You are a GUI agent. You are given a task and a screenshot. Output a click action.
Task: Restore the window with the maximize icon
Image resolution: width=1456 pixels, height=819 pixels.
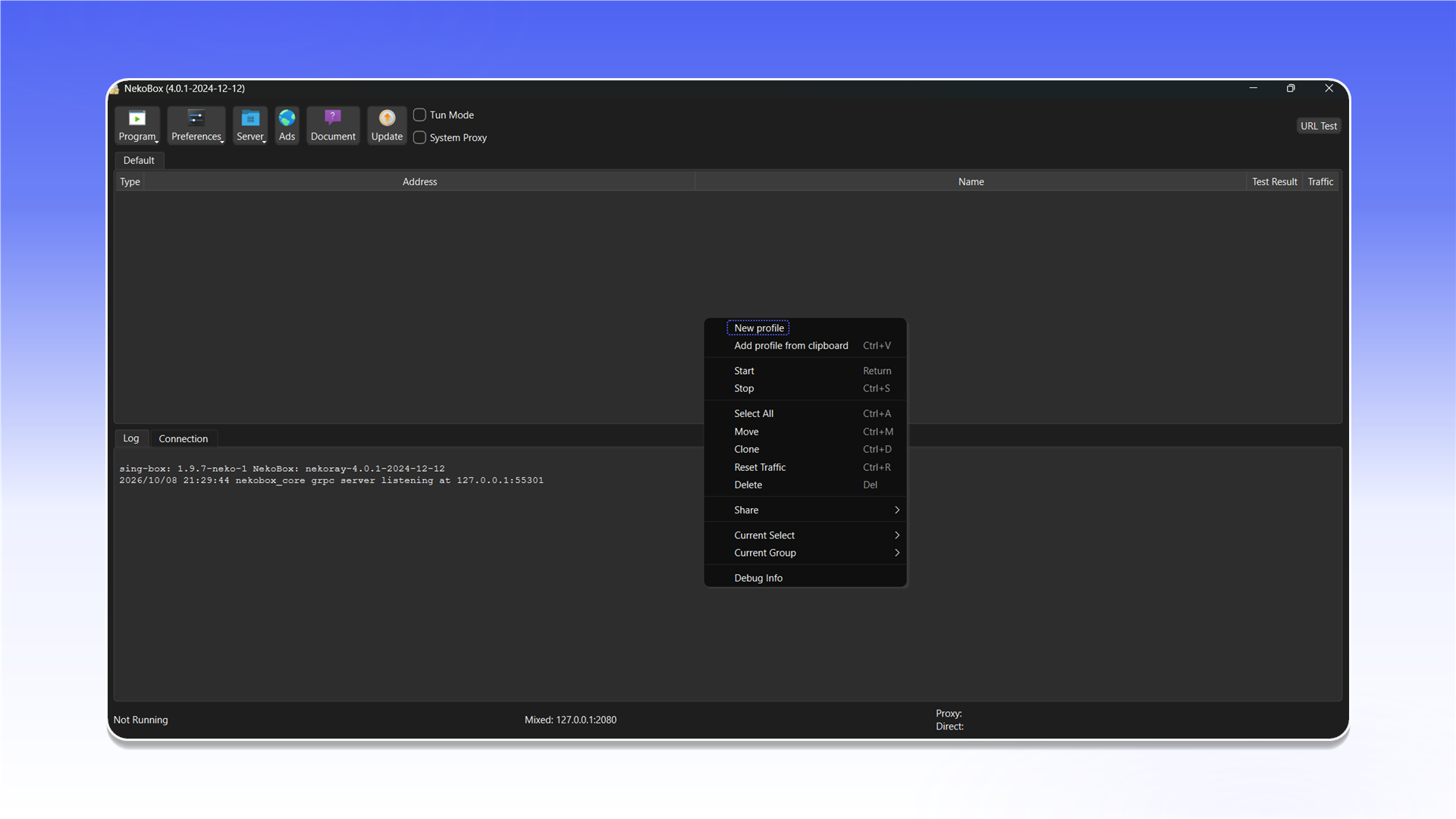tap(1291, 88)
